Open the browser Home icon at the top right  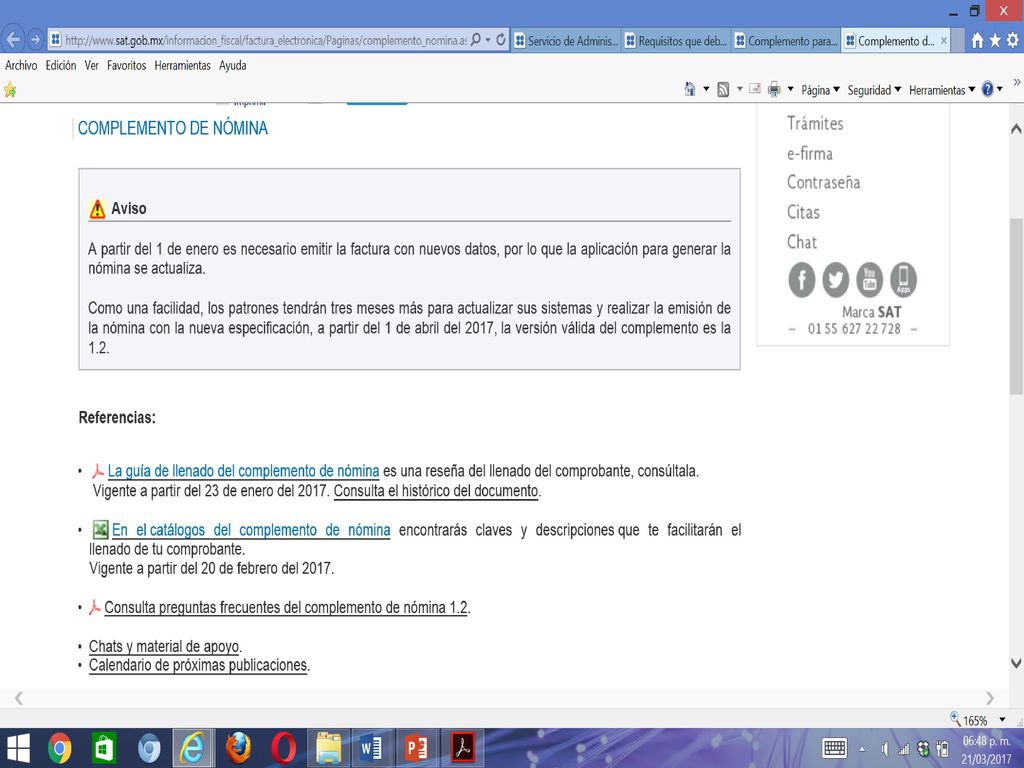click(977, 40)
